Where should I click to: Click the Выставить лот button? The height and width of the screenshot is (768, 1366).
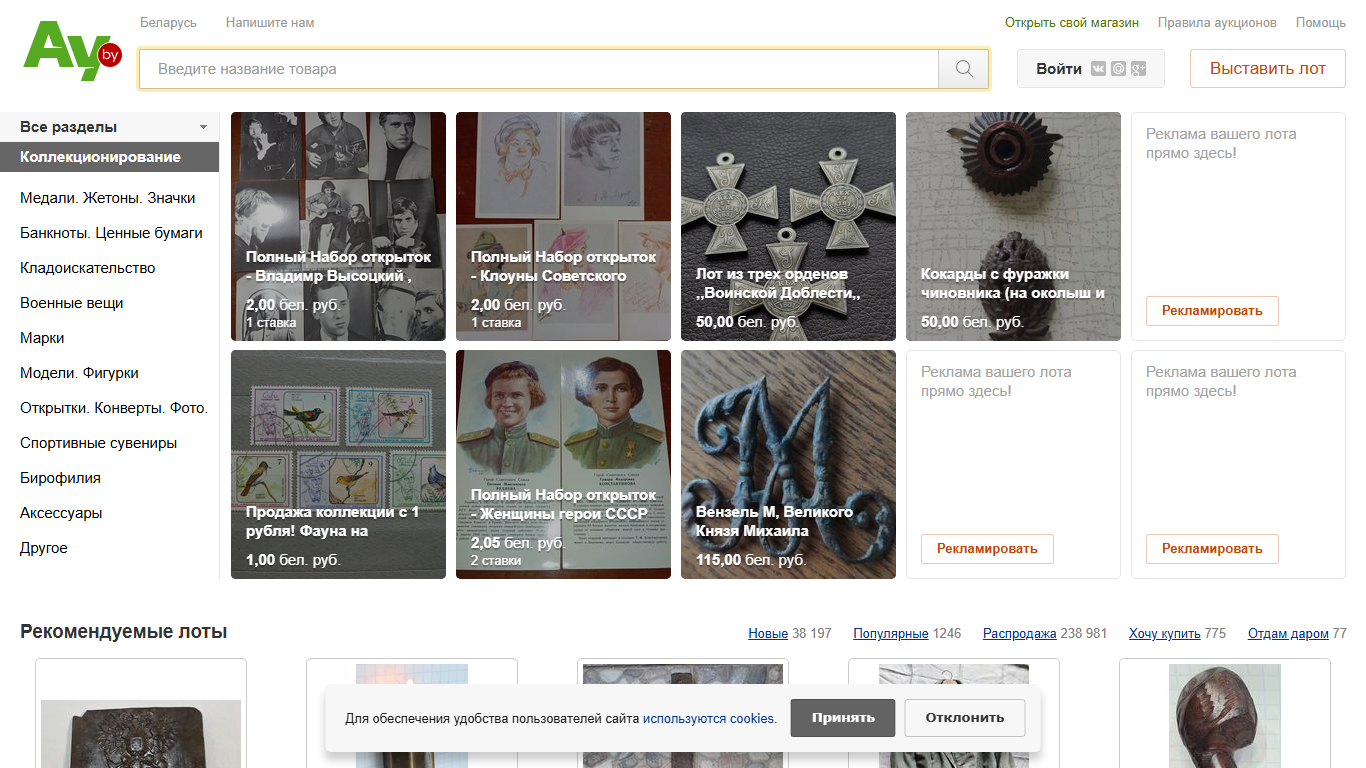coord(1268,69)
